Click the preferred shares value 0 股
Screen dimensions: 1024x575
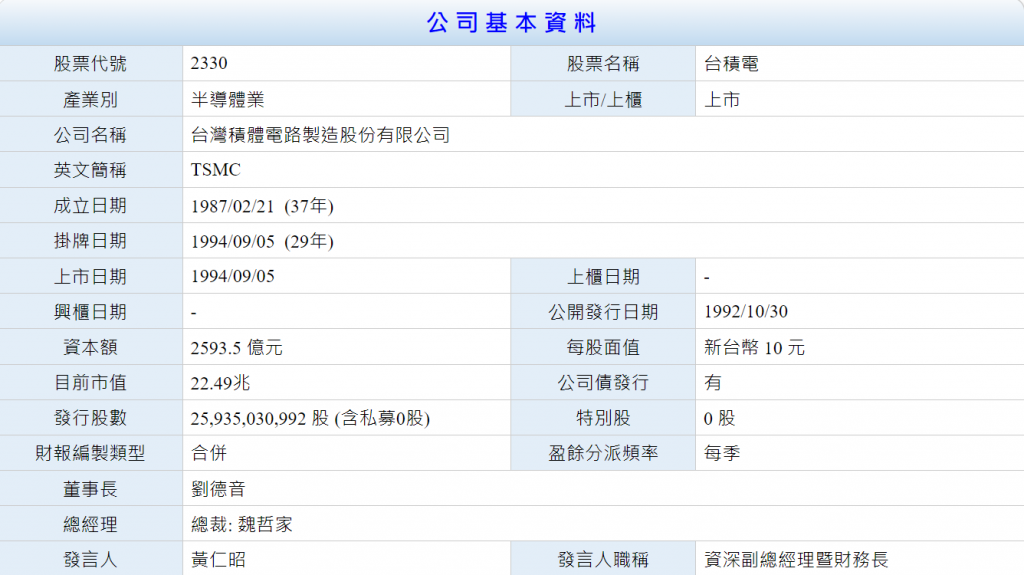click(720, 418)
